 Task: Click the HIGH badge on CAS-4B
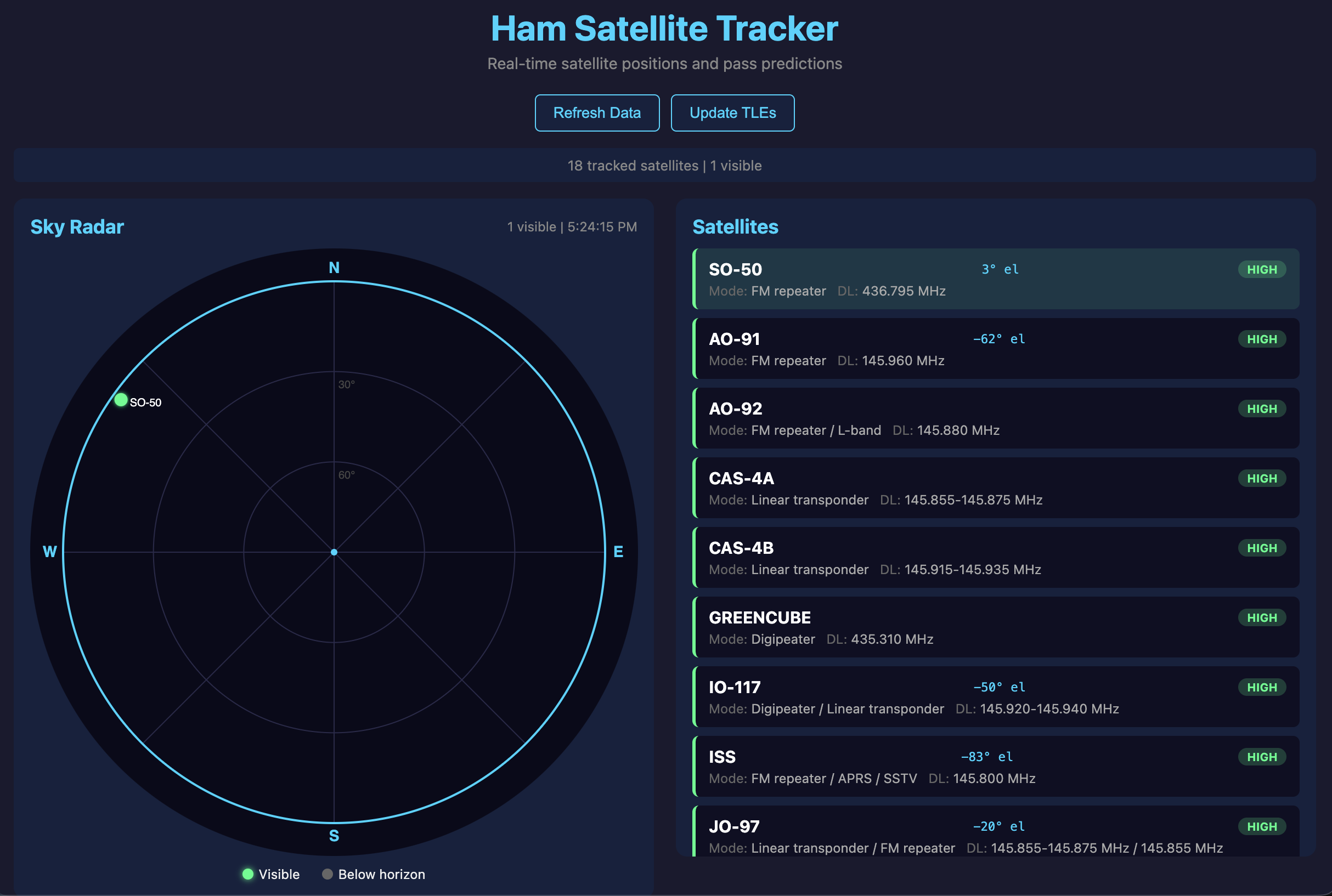click(1262, 547)
